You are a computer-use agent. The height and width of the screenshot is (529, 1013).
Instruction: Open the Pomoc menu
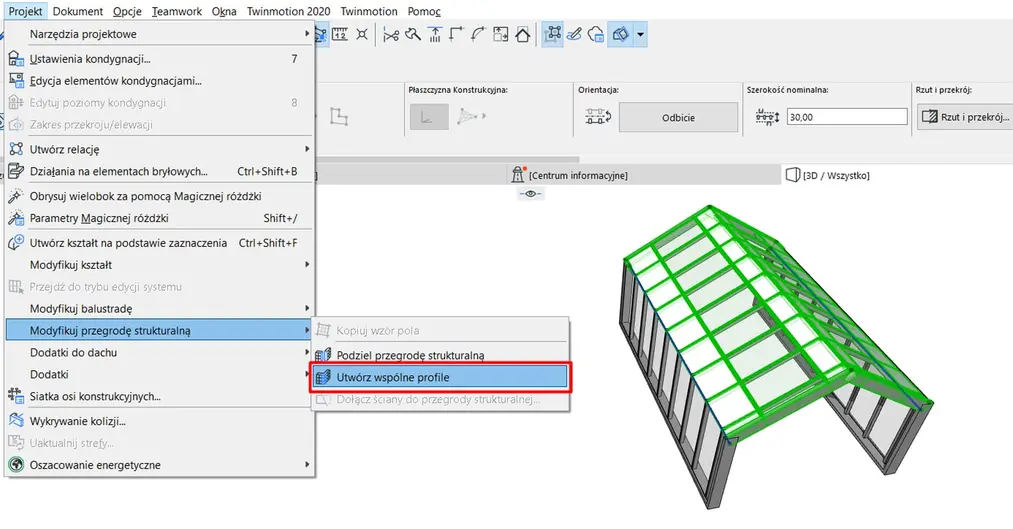(x=424, y=11)
